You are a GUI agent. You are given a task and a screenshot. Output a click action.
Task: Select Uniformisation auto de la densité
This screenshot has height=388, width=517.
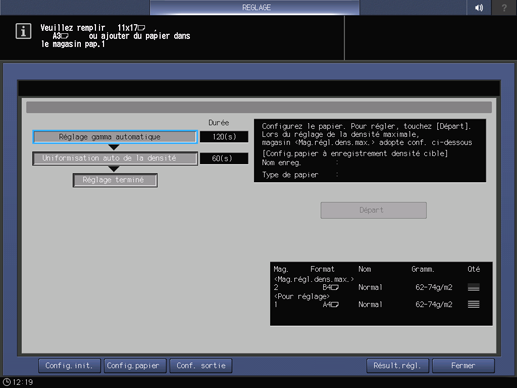click(x=115, y=158)
